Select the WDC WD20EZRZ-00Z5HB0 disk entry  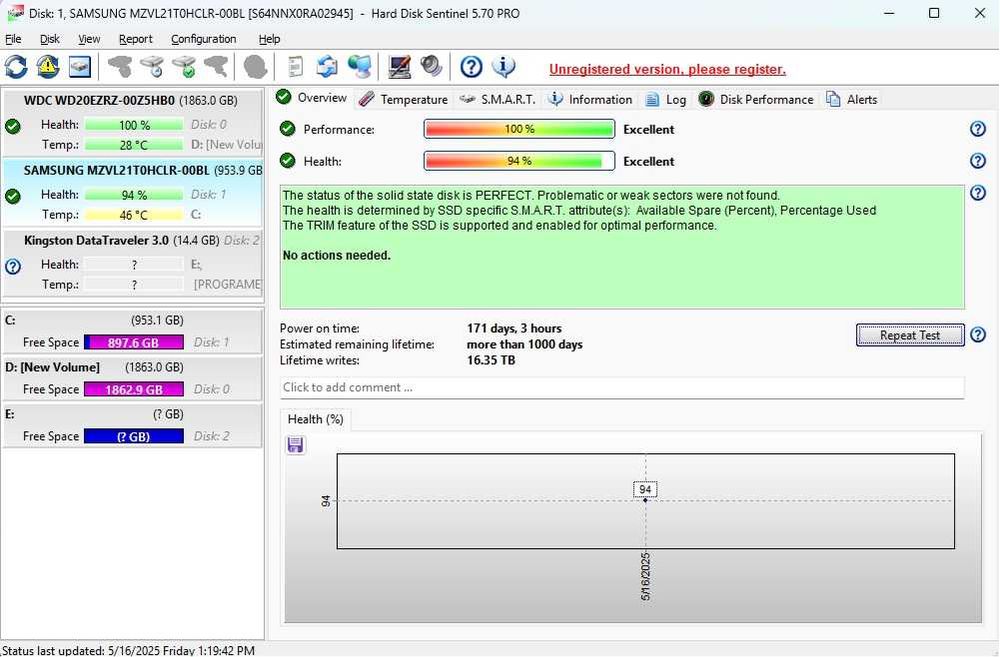pos(132,122)
